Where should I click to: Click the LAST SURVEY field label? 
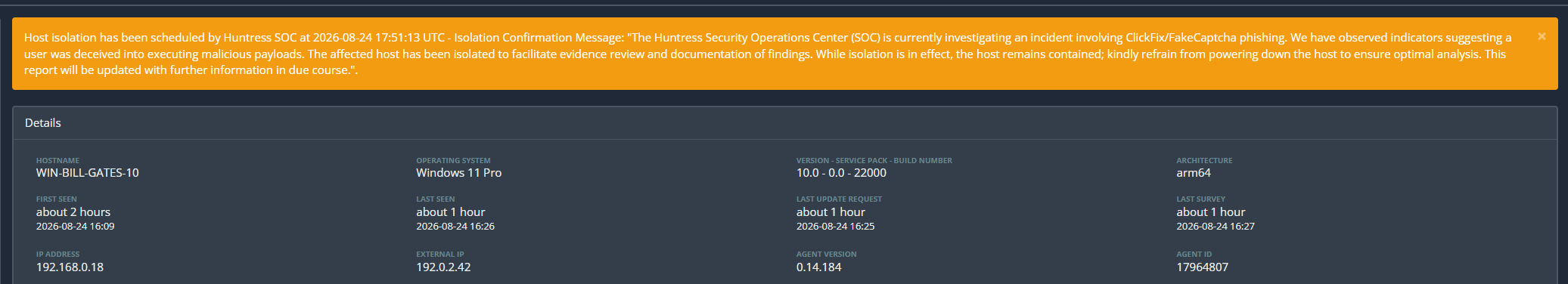[x=1200, y=199]
